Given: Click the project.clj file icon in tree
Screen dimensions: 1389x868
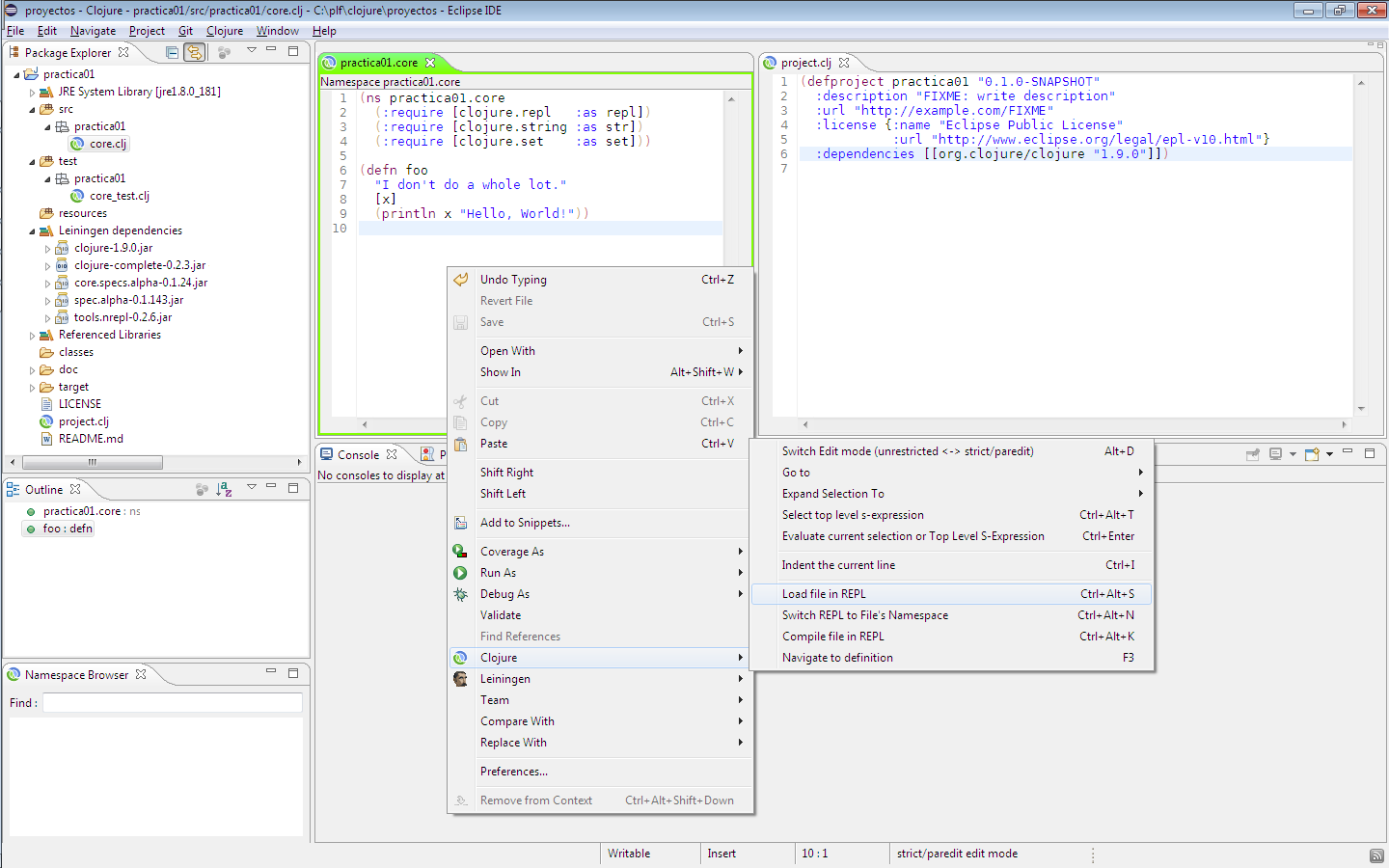Looking at the screenshot, I should 46,421.
